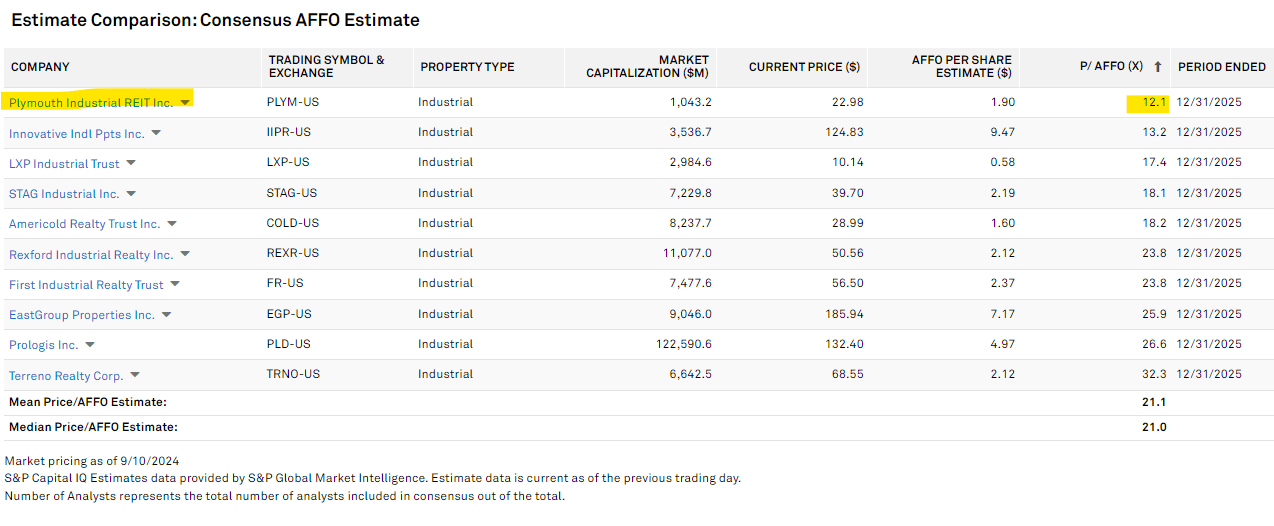The image size is (1274, 526).
Task: Click Terreno Realty Corp. dropdown arrow
Action: (x=135, y=375)
